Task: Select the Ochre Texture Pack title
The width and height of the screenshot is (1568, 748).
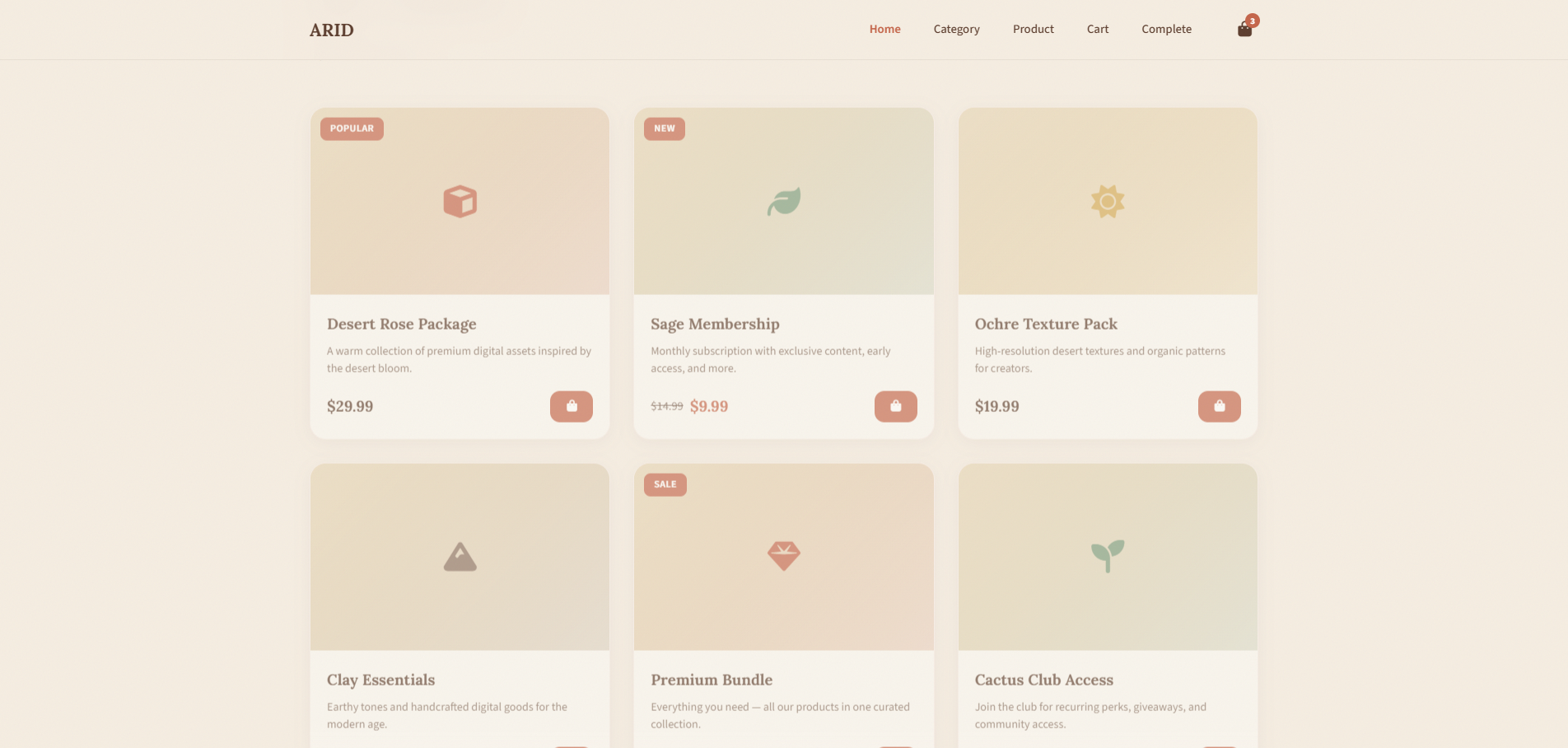Action: 1046,324
